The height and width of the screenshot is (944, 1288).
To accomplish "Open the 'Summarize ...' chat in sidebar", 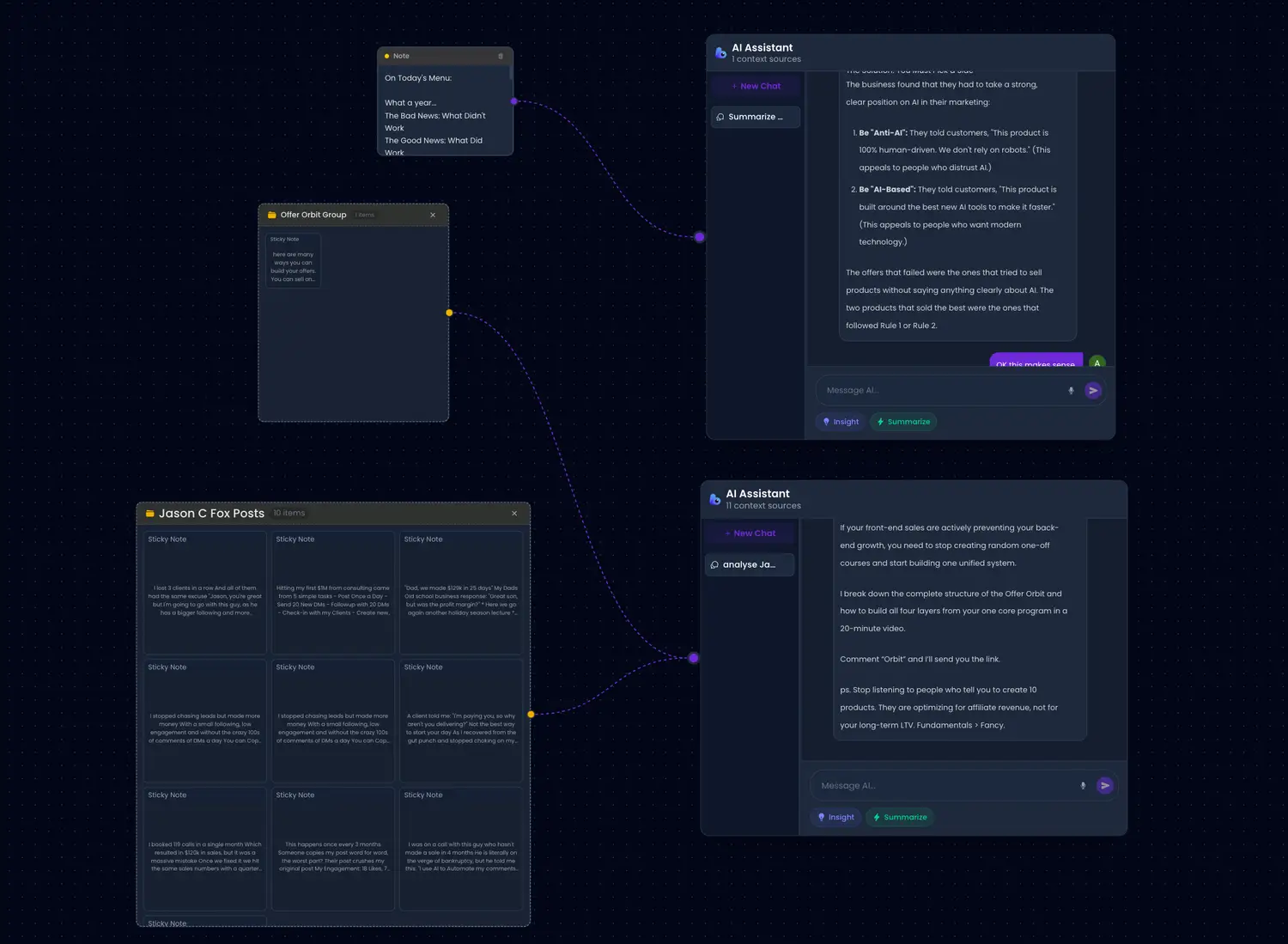I will [755, 117].
